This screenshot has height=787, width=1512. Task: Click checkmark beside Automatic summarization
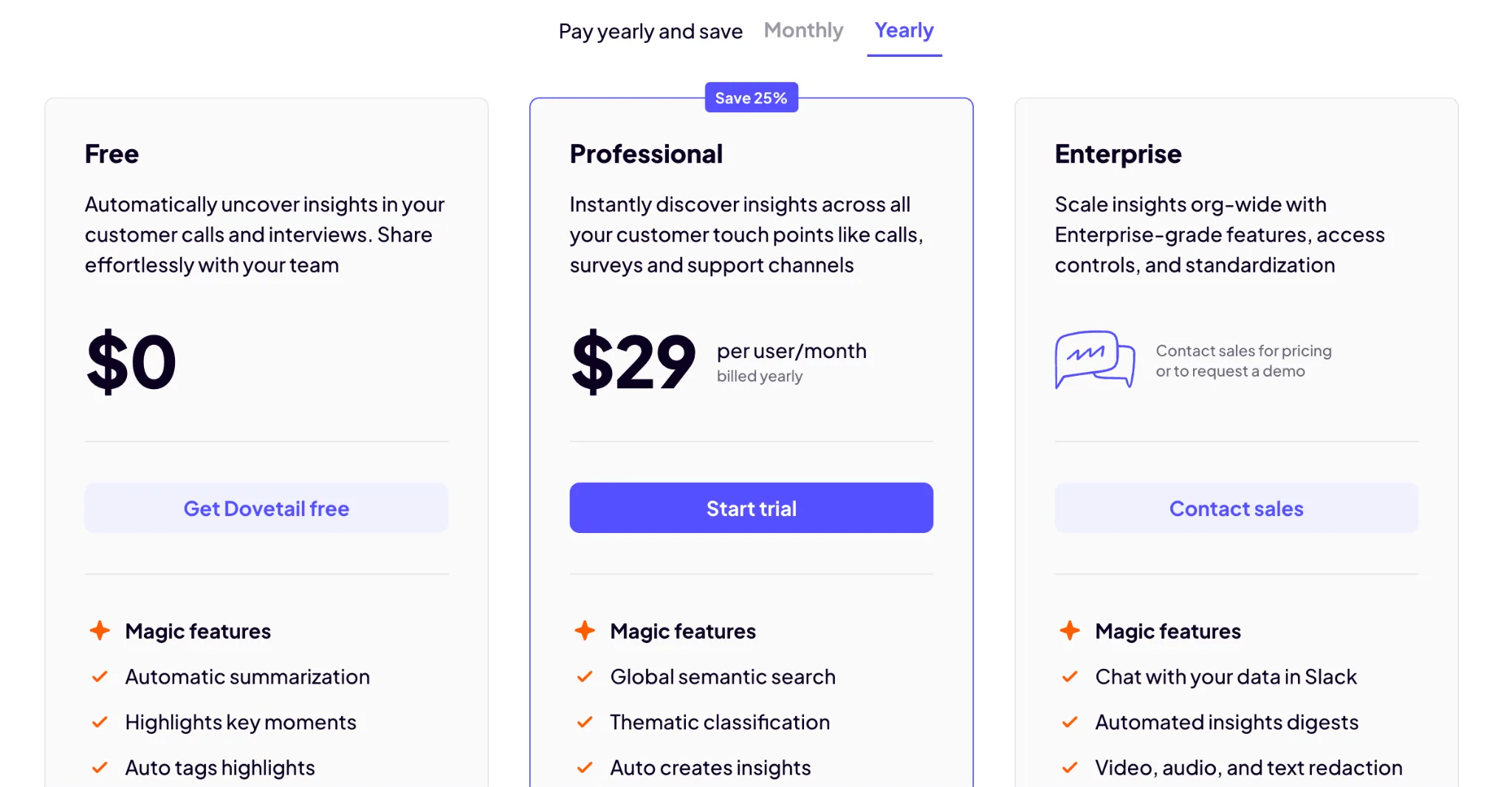(x=100, y=676)
